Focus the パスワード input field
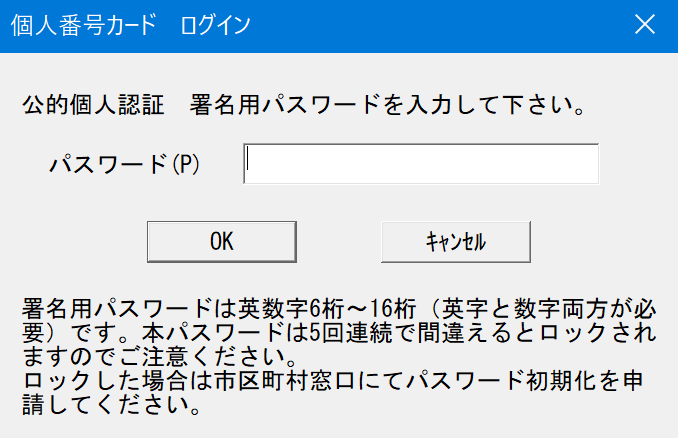Screen dimensions: 678x438 420,164
